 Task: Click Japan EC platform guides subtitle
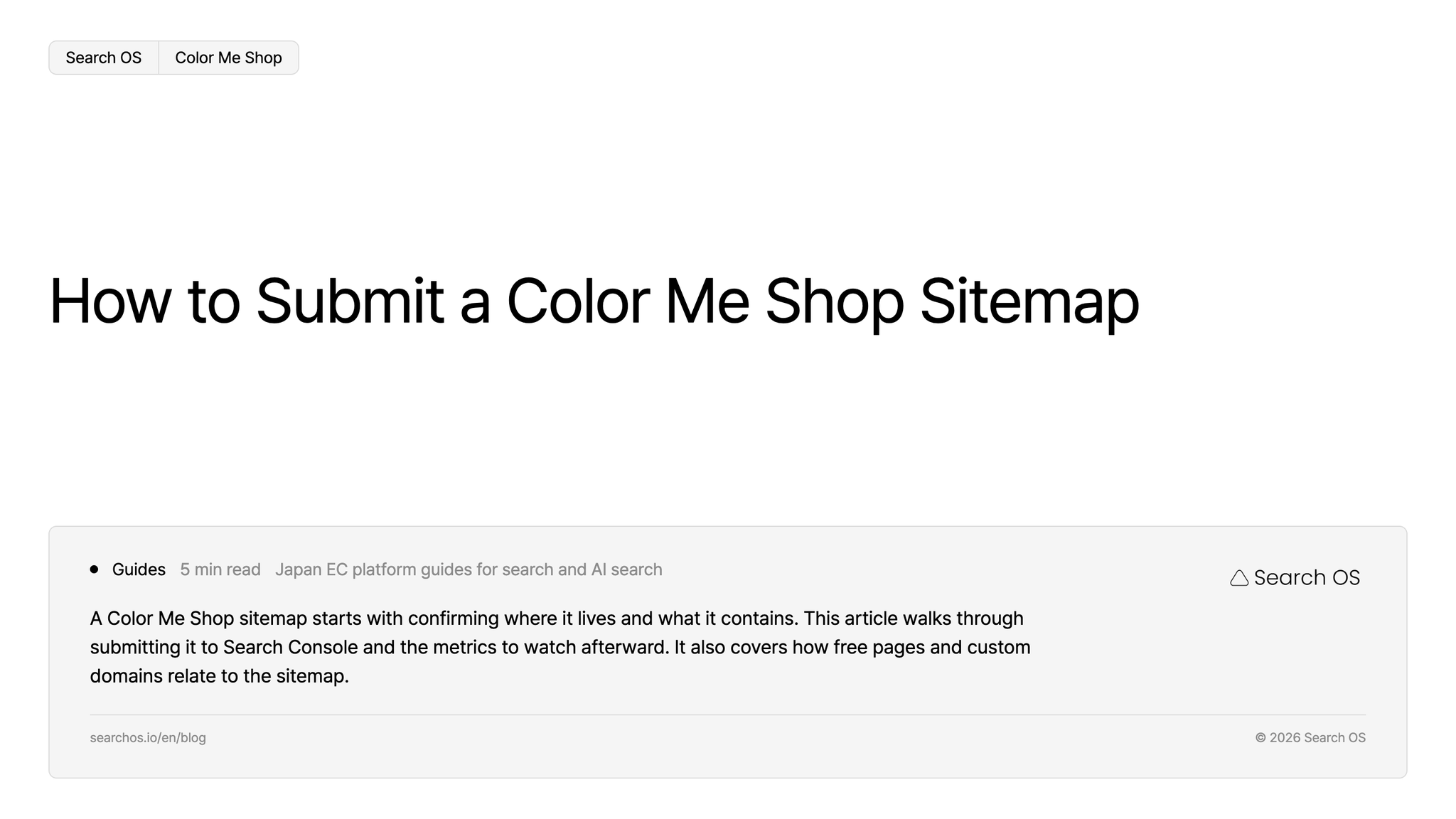(x=469, y=569)
